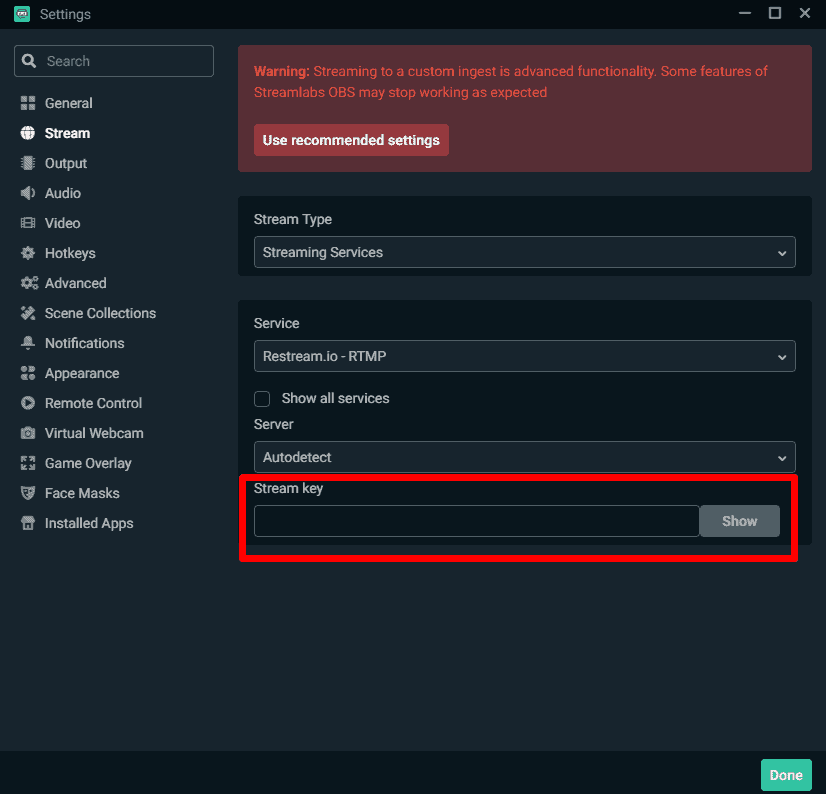
Task: Click the Notifications bell icon
Action: click(28, 344)
